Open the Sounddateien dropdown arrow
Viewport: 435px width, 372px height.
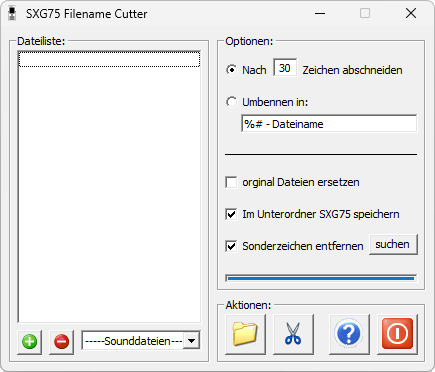tap(191, 341)
